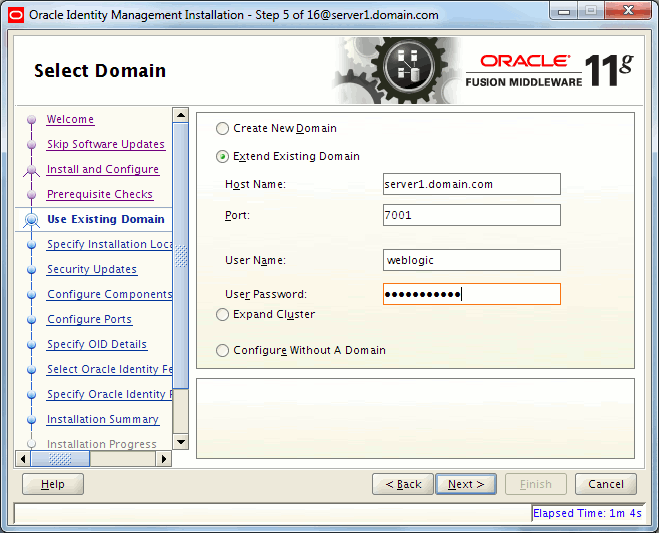Click the Installation Progress step text
This screenshot has height=533, width=659.
click(x=102, y=444)
